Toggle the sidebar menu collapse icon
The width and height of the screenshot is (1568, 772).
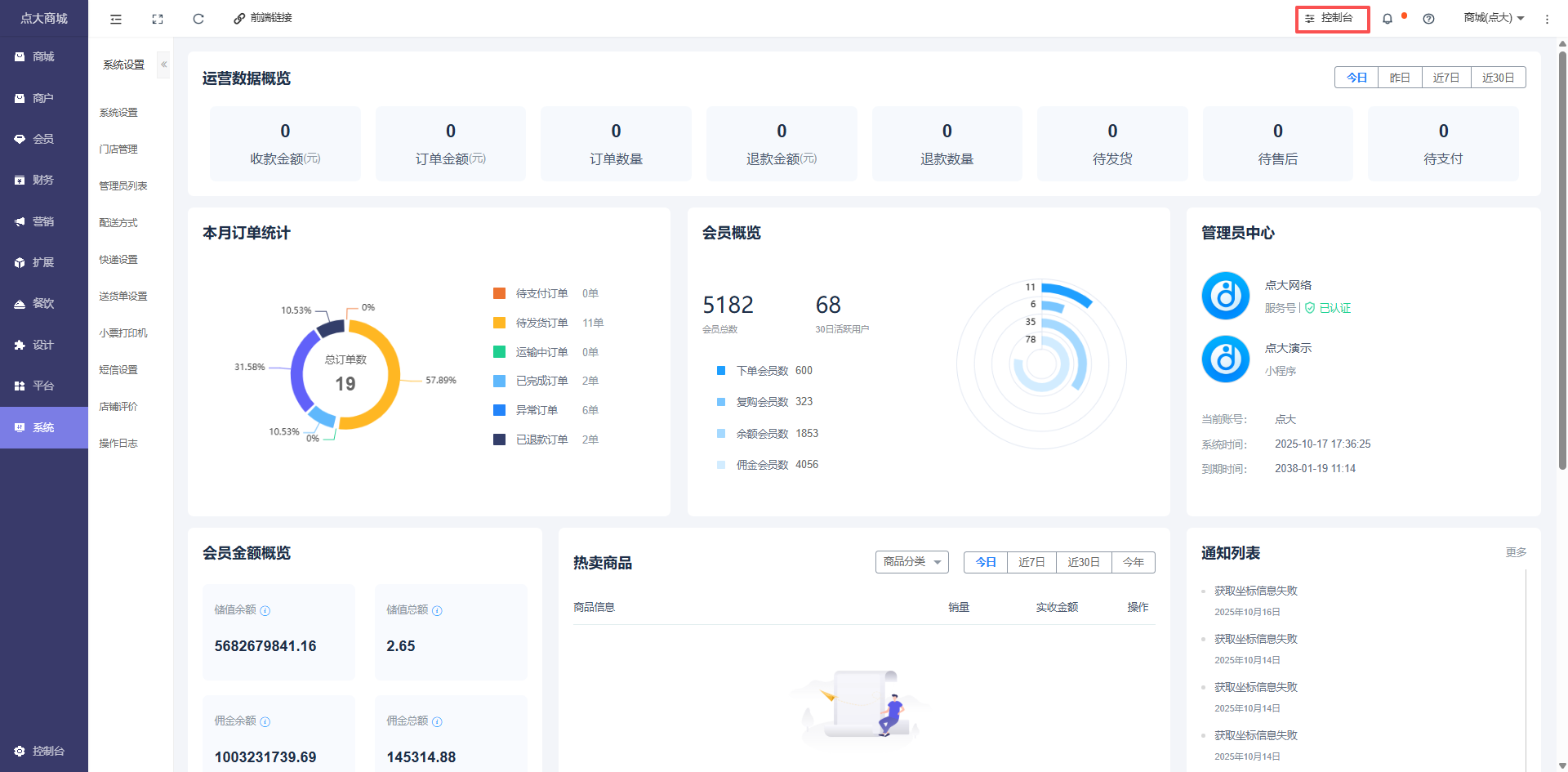116,19
